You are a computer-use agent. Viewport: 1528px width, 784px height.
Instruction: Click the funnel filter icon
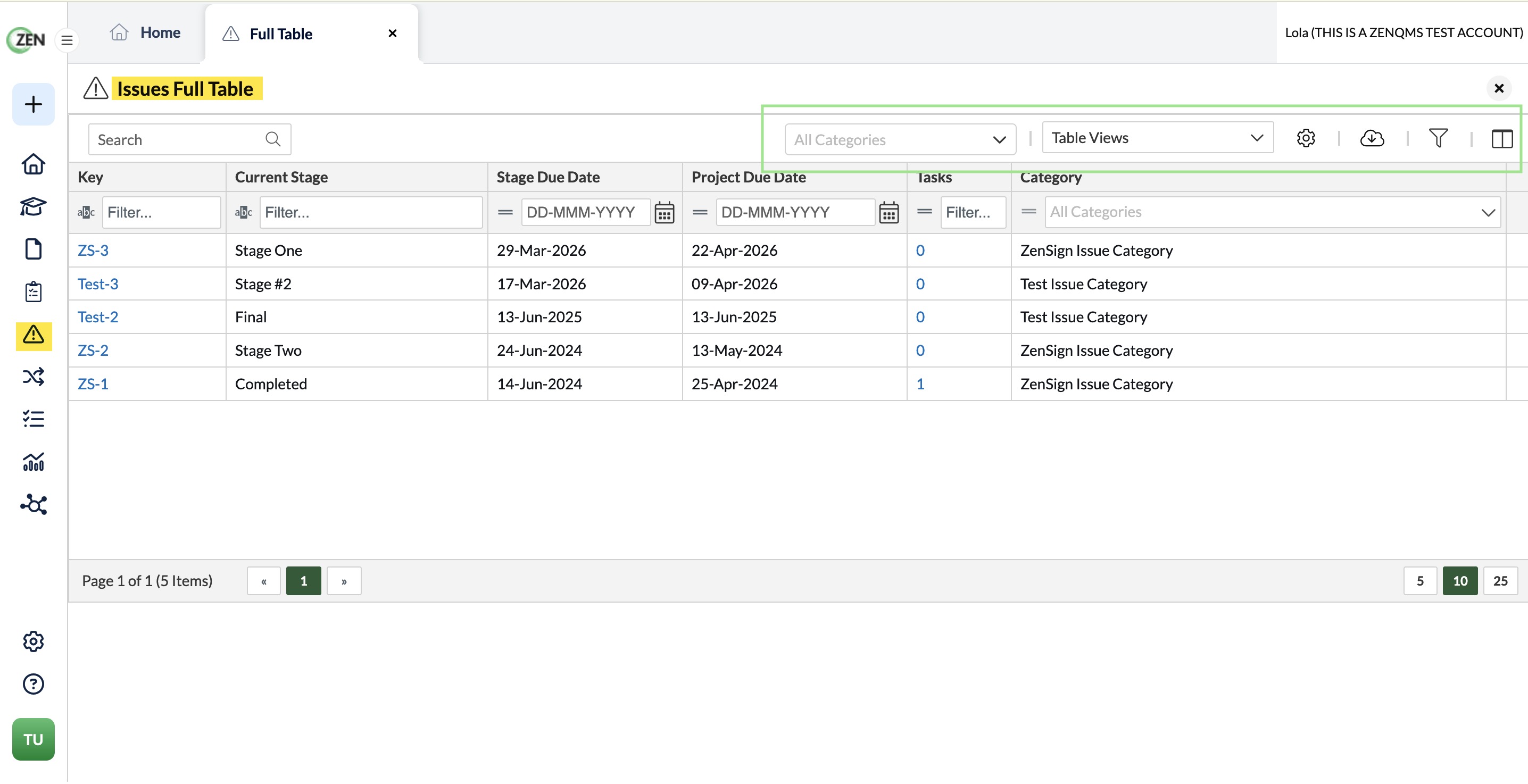click(x=1438, y=139)
